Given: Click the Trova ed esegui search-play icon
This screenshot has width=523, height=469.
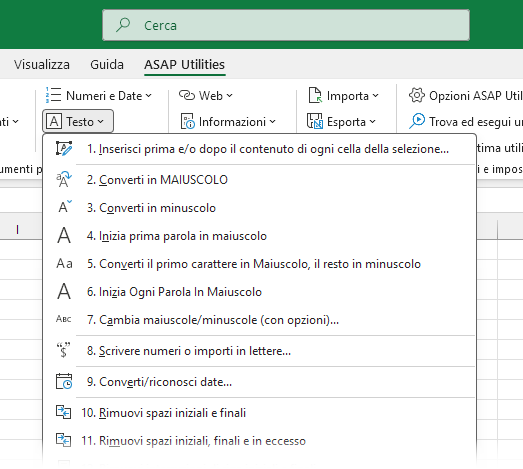Looking at the screenshot, I should (x=417, y=121).
